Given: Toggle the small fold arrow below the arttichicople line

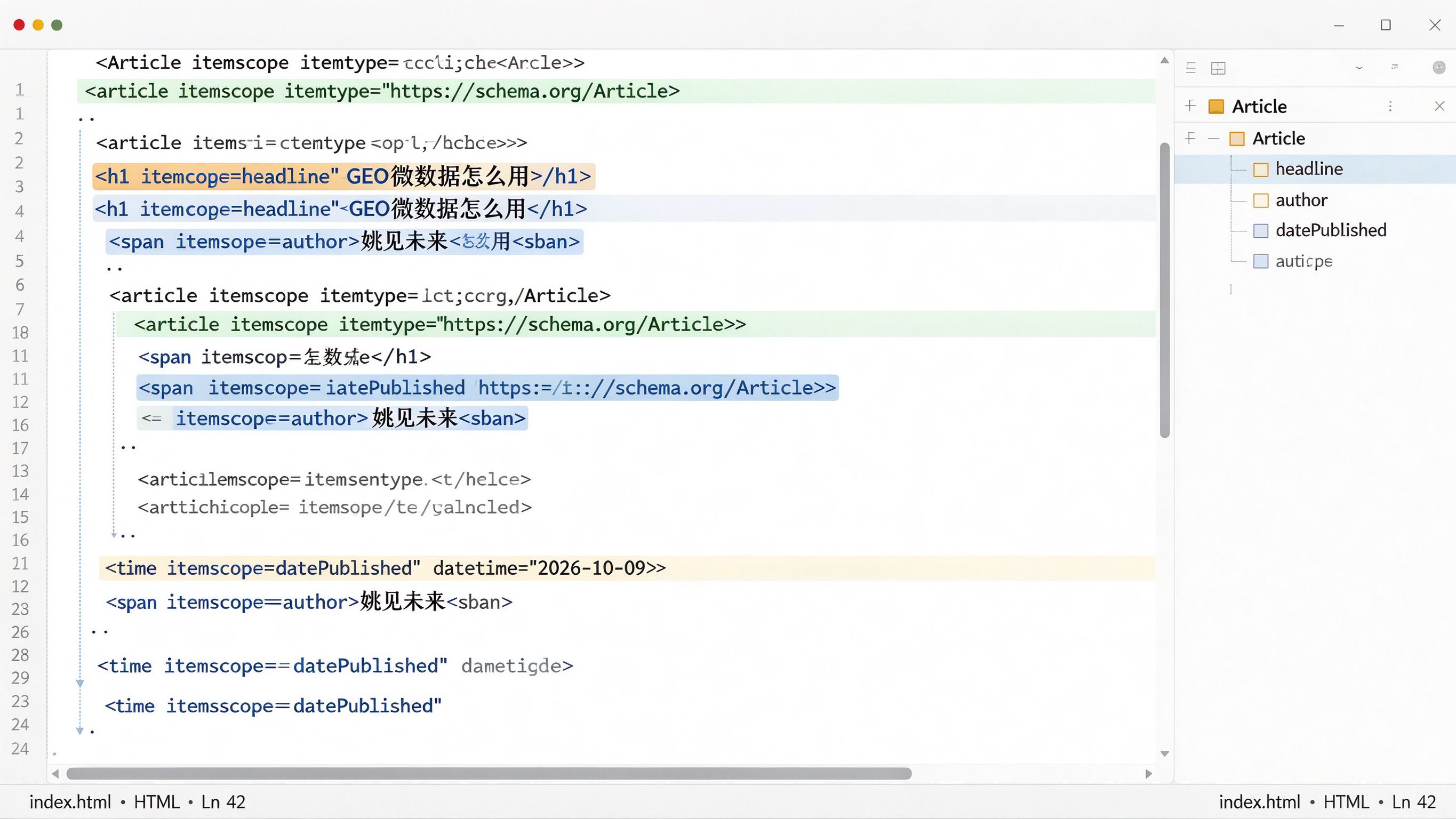Looking at the screenshot, I should (114, 535).
